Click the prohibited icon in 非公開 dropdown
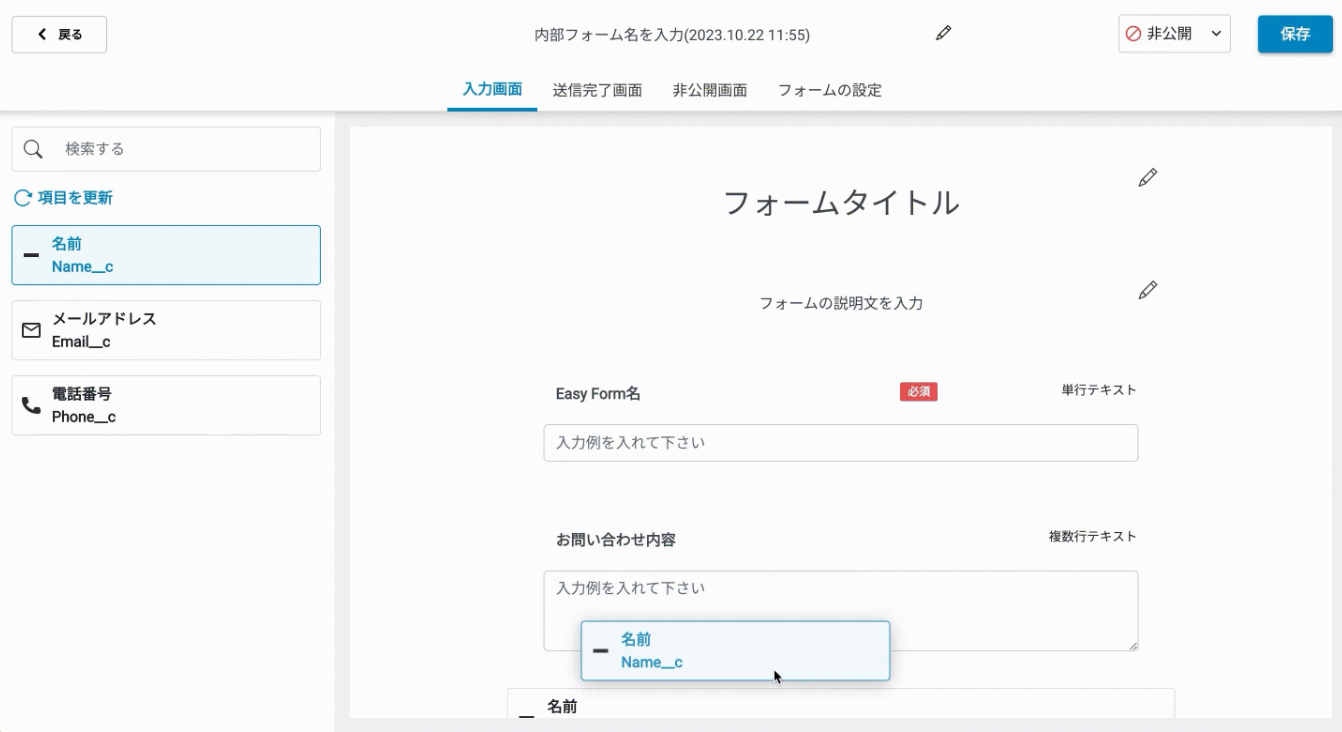This screenshot has width=1342, height=732. click(1133, 34)
